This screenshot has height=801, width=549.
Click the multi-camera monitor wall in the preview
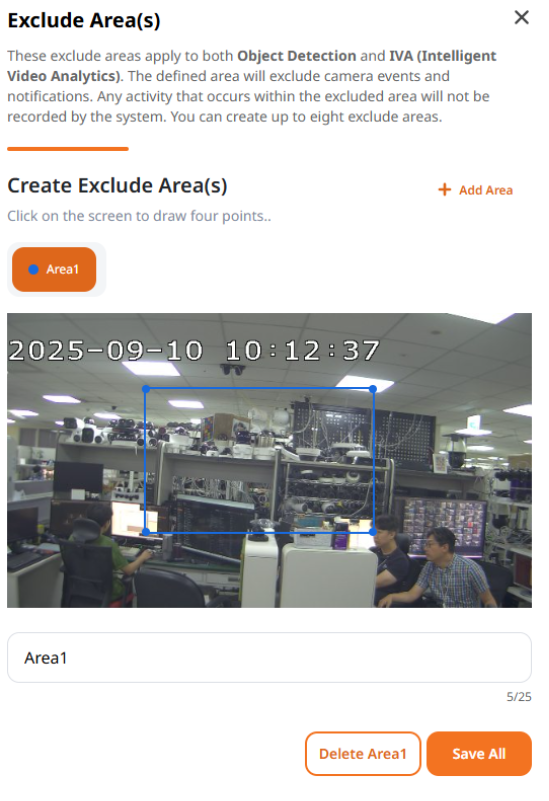[443, 526]
